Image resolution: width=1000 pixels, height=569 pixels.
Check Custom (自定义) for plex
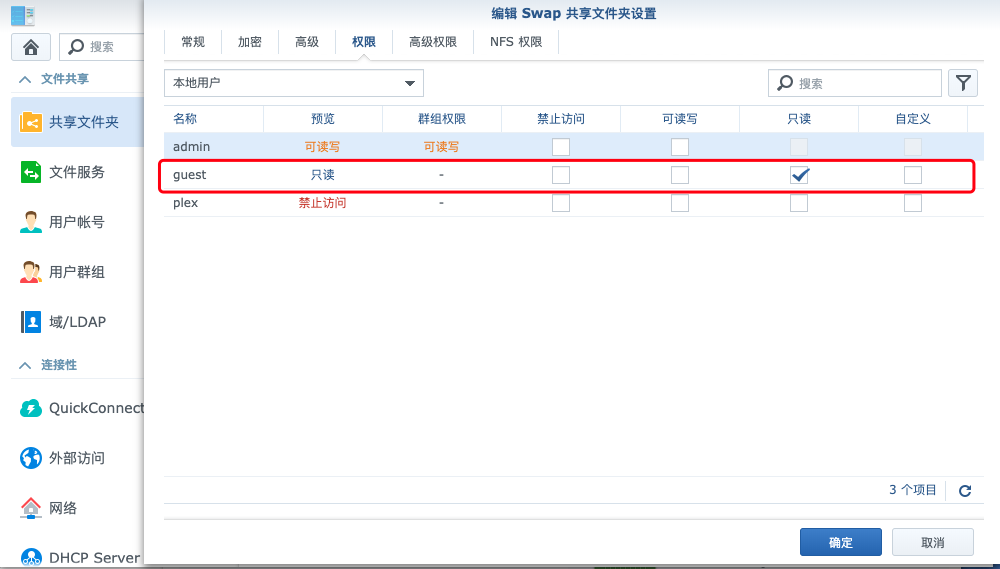(913, 203)
